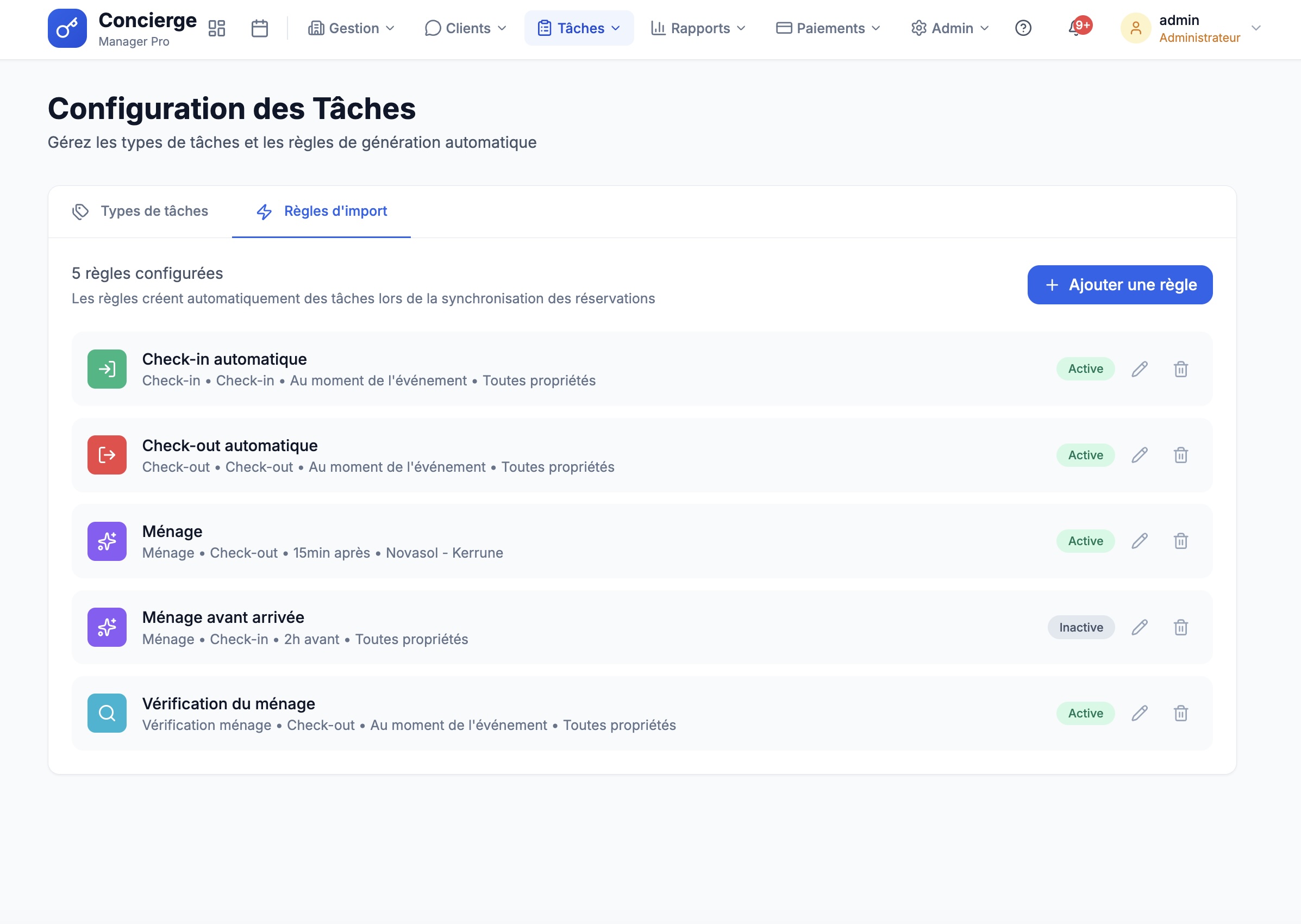Open the calendar icon in the top bar
The image size is (1301, 924).
coord(259,27)
